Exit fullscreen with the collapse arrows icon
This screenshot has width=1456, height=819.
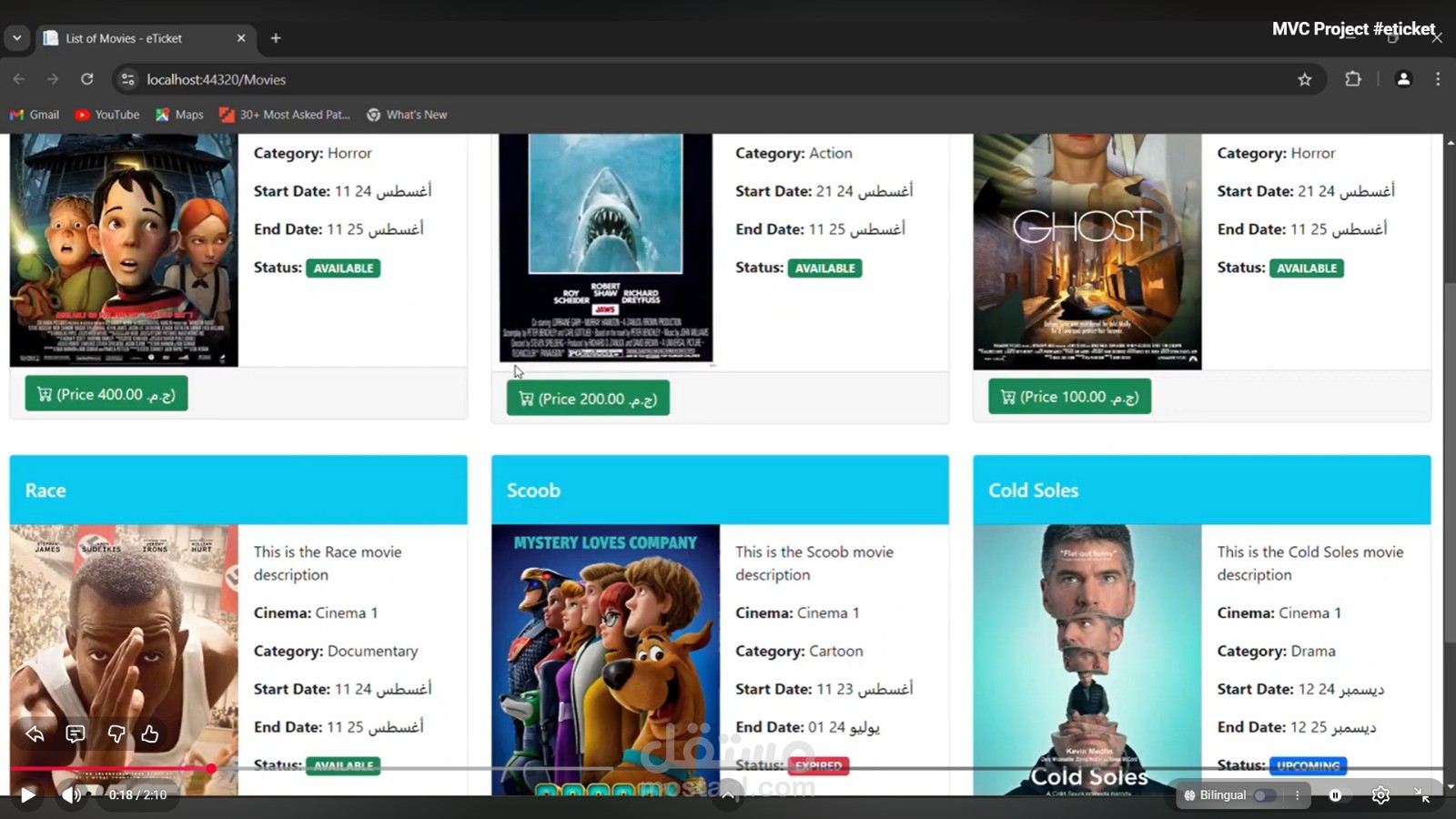pos(1422,795)
